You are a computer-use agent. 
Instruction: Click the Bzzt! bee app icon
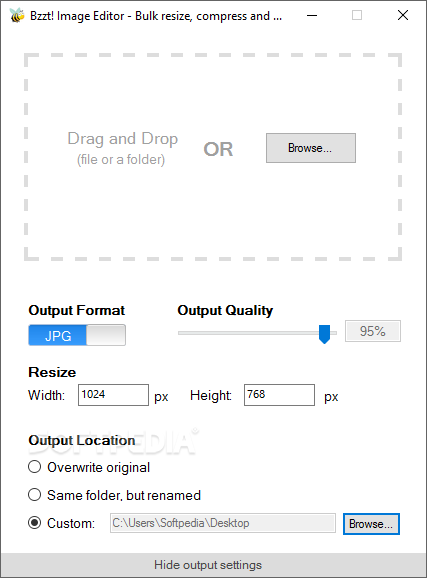tap(17, 15)
